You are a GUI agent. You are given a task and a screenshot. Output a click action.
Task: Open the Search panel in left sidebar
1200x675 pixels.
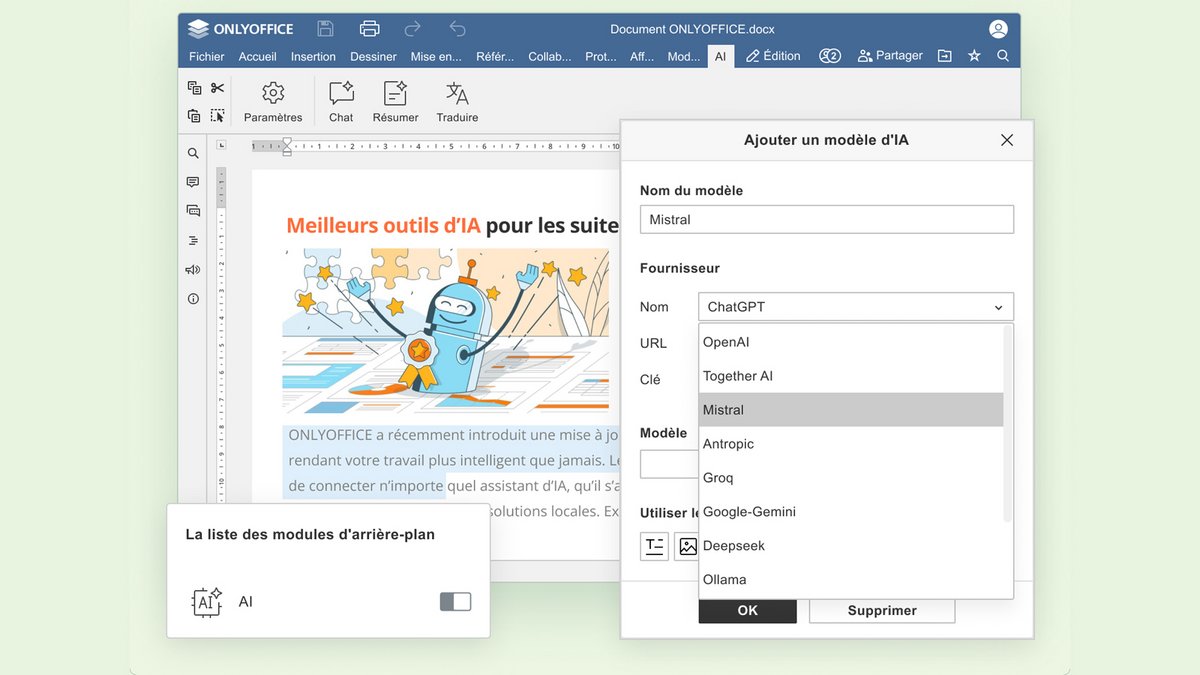pos(193,154)
